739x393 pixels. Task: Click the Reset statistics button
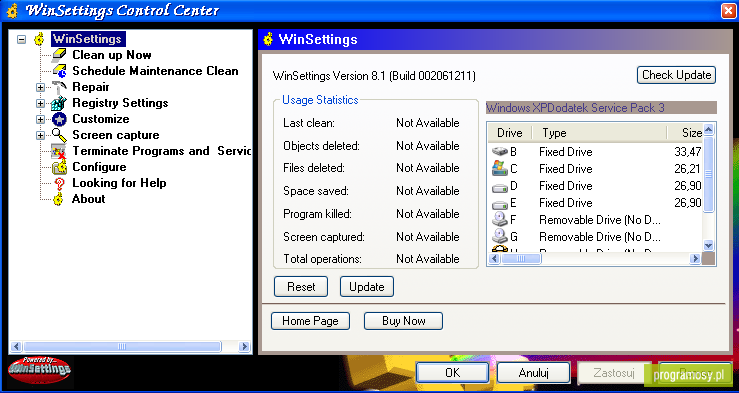(301, 287)
